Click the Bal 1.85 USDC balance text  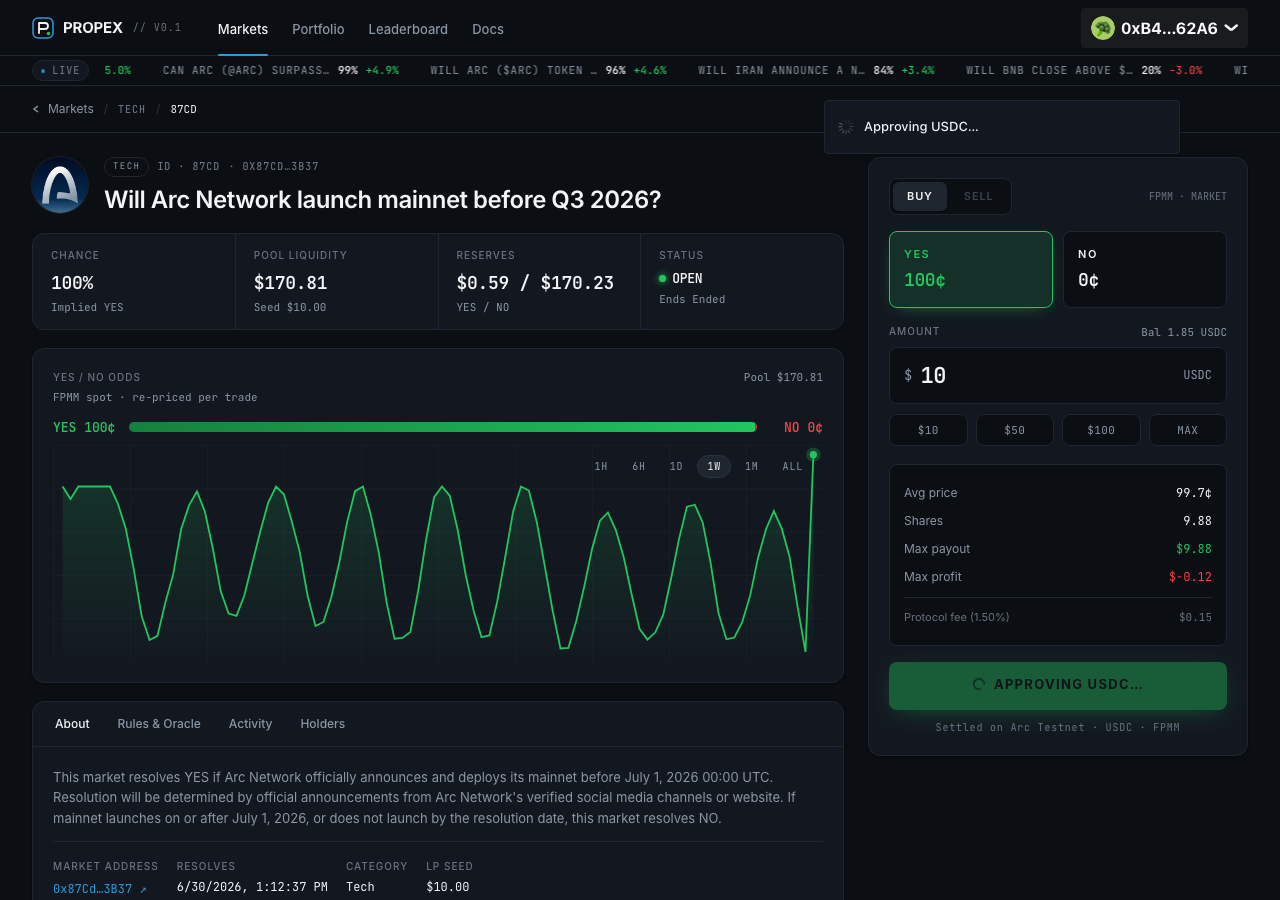pos(1184,333)
